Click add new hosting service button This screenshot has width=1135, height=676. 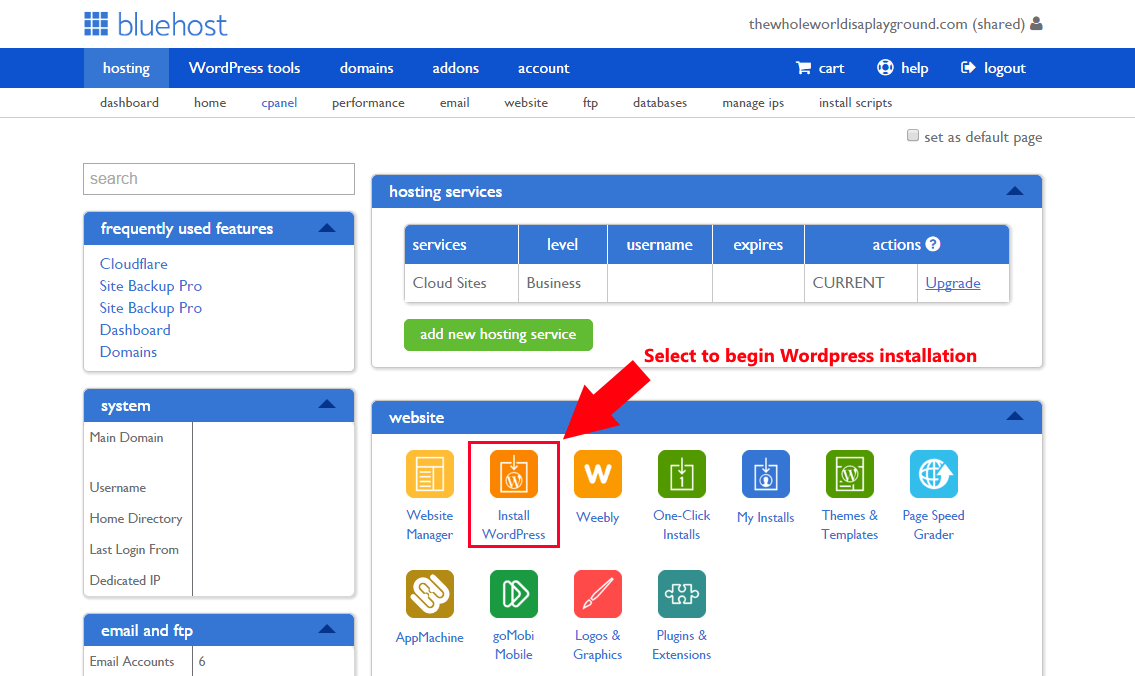498,334
